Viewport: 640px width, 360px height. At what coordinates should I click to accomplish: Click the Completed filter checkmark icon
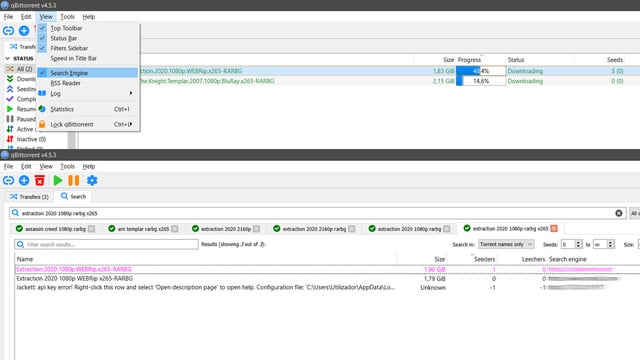[x=10, y=99]
